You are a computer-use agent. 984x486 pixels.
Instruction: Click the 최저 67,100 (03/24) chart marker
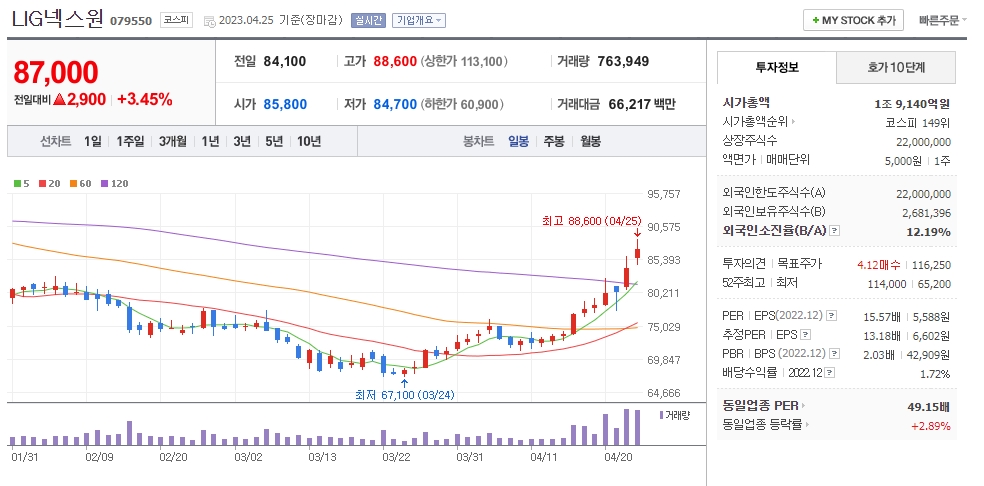[x=405, y=395]
